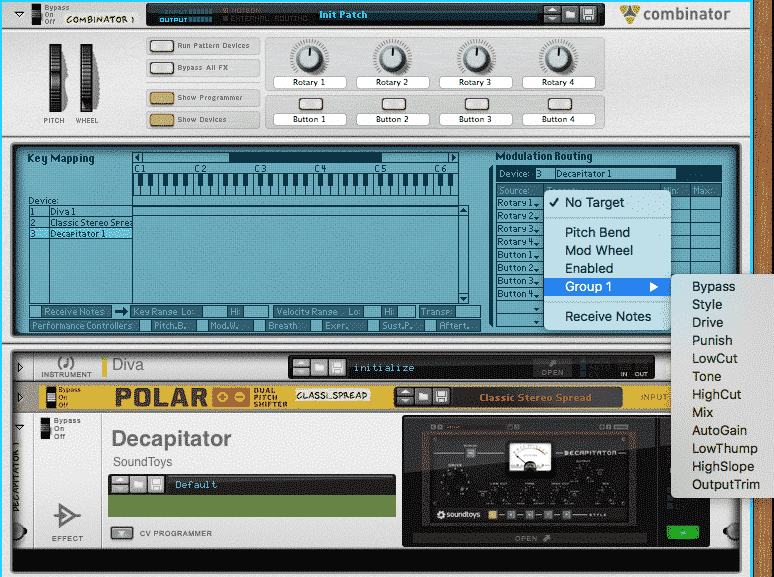Step through Combinator patches with the up/down arrows
Screen dimensions: 774x577
coord(552,14)
